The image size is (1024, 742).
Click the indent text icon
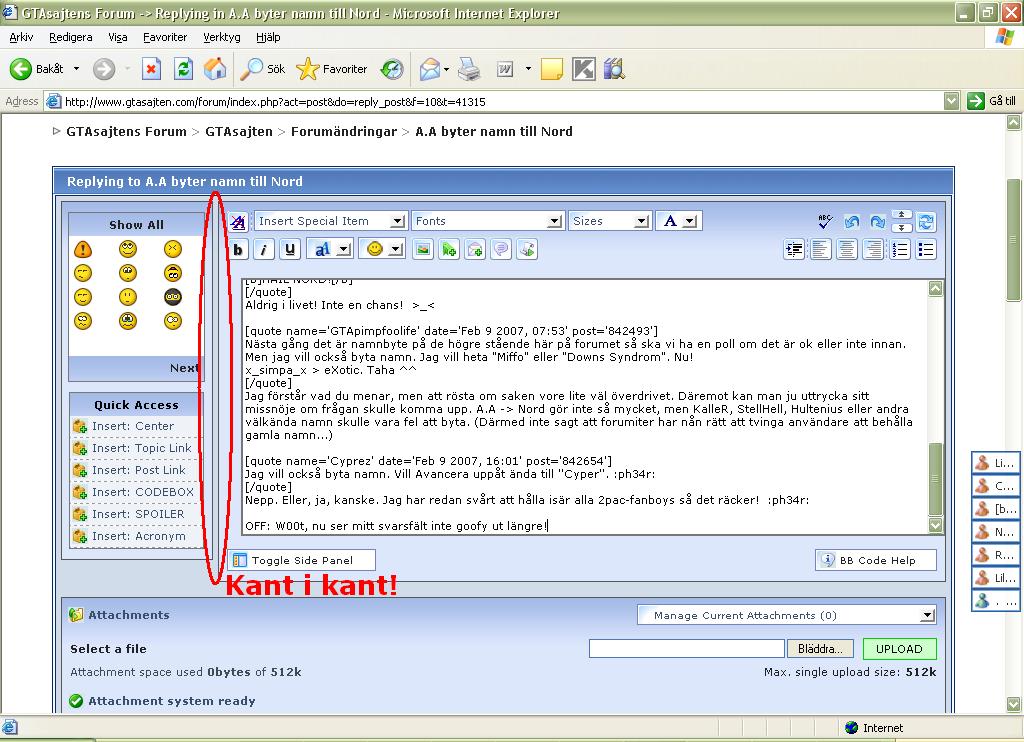pos(794,250)
